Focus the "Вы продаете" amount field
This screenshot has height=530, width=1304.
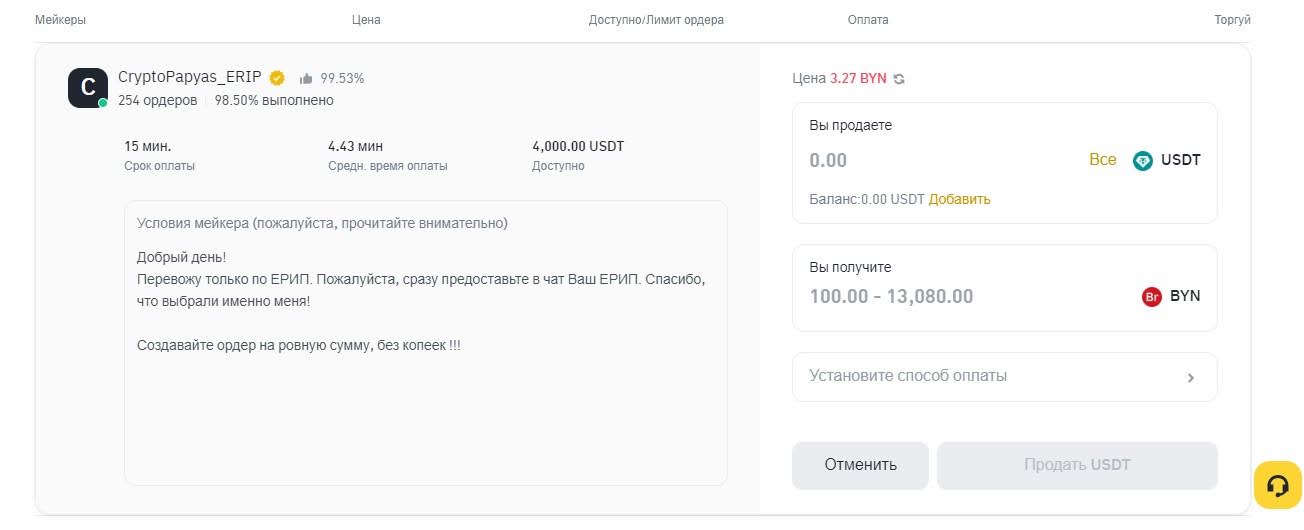[940, 160]
